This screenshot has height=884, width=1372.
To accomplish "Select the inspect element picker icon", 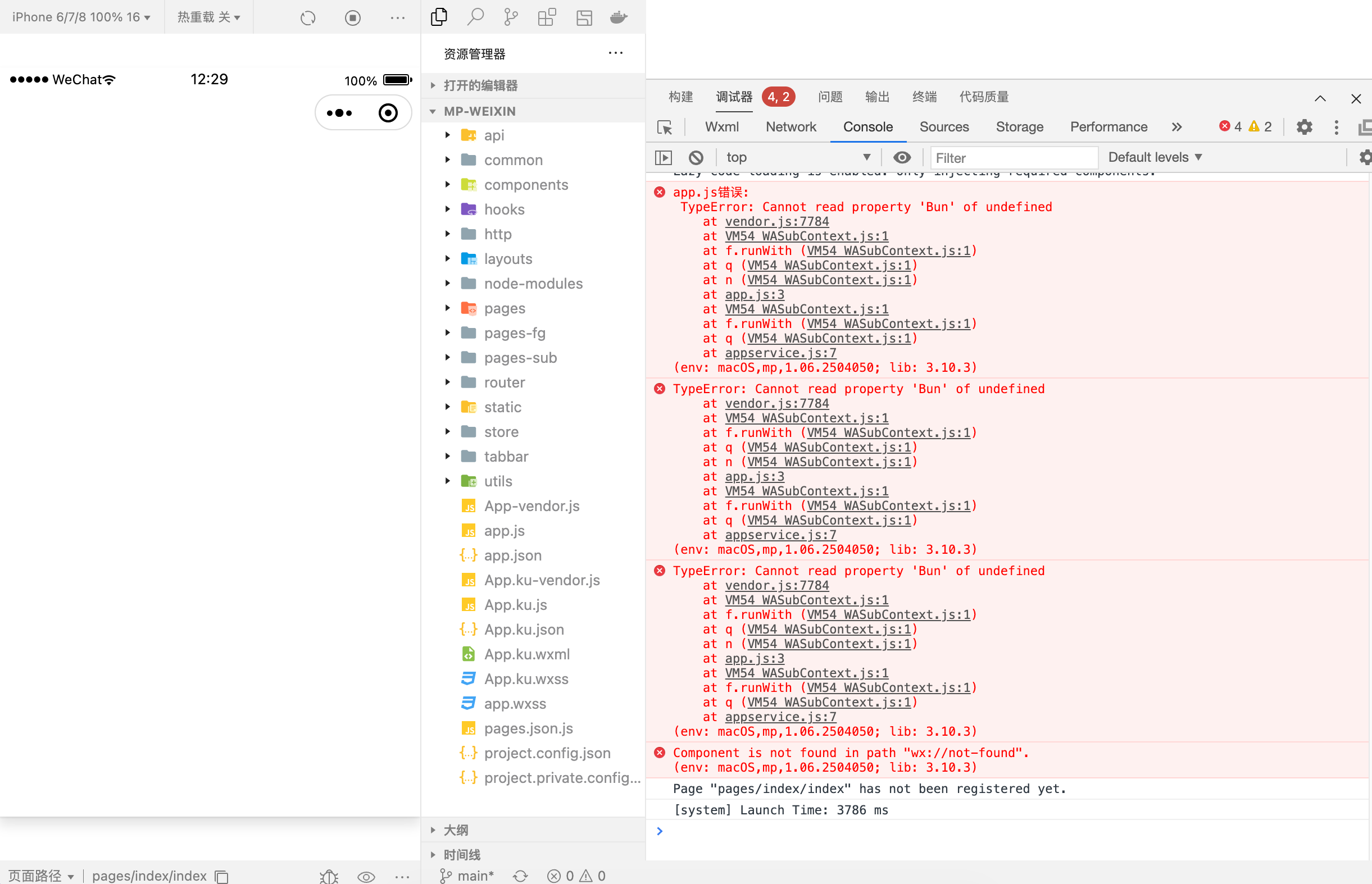I will pos(664,127).
